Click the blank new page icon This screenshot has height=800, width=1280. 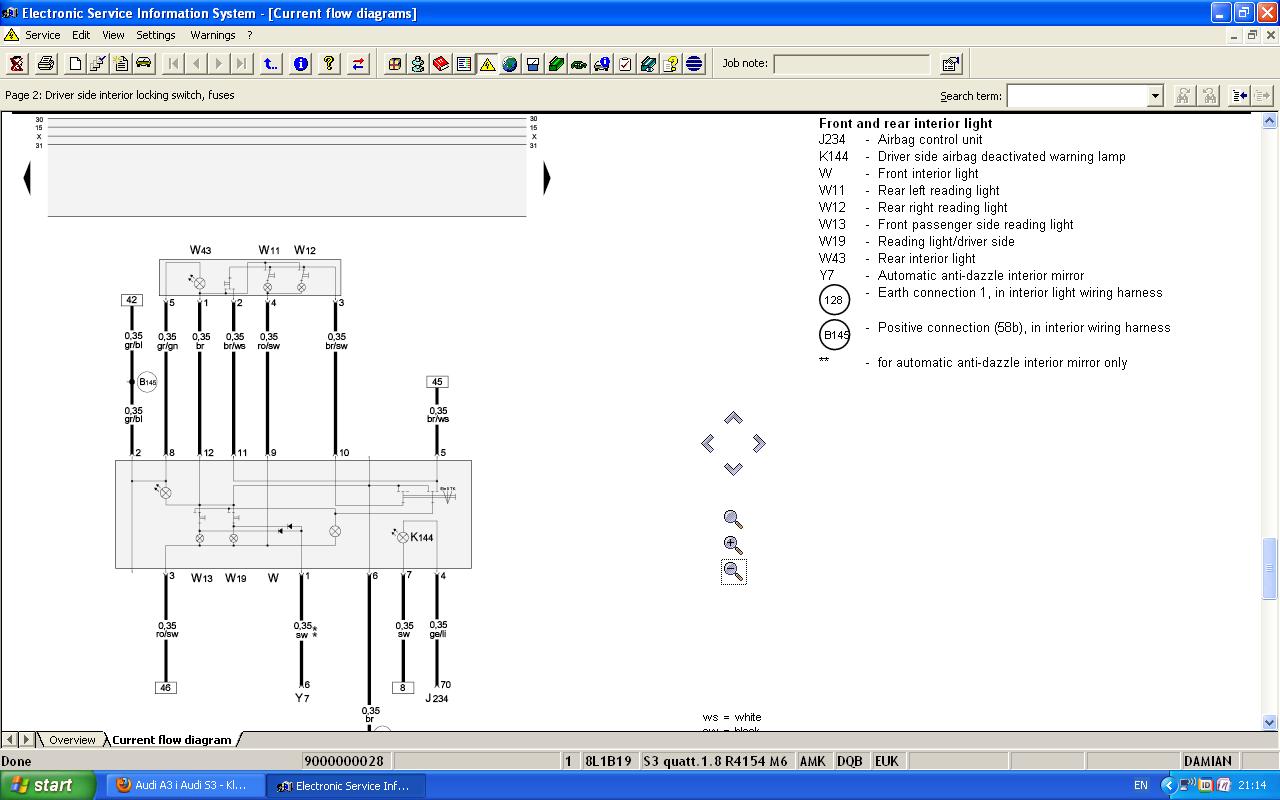pyautogui.click(x=75, y=64)
